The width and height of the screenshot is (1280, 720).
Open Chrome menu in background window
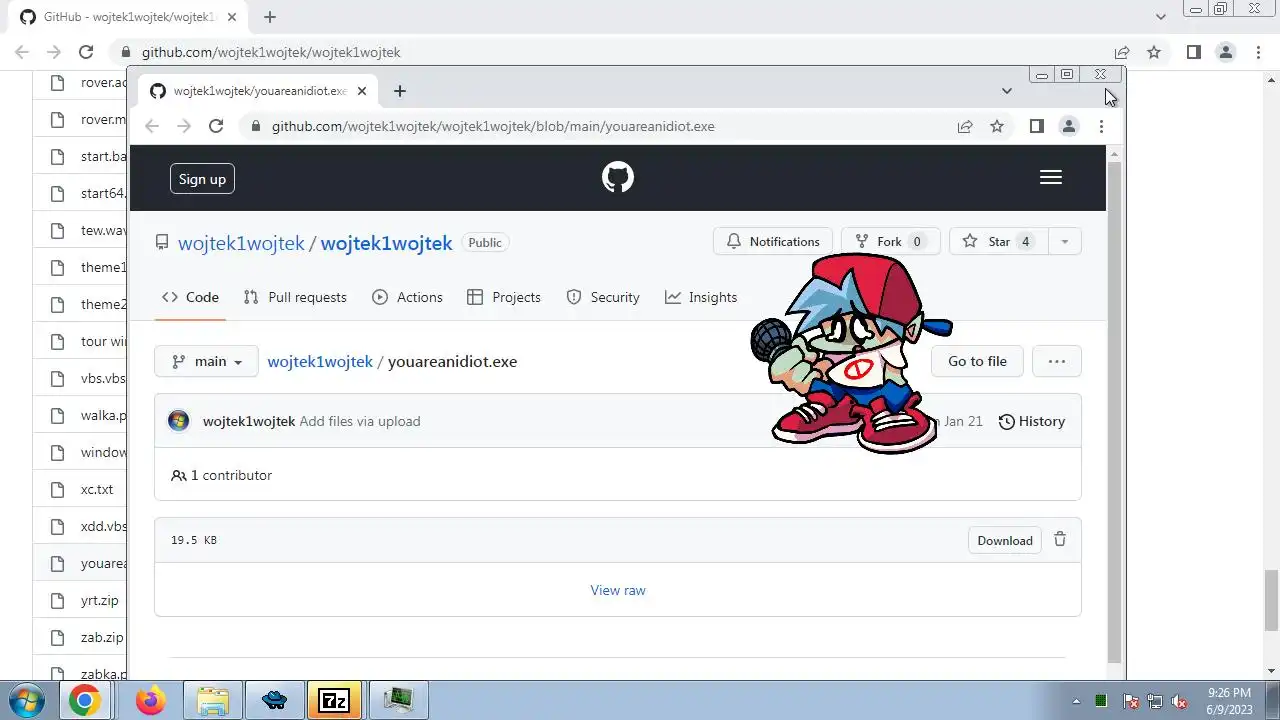(1258, 52)
